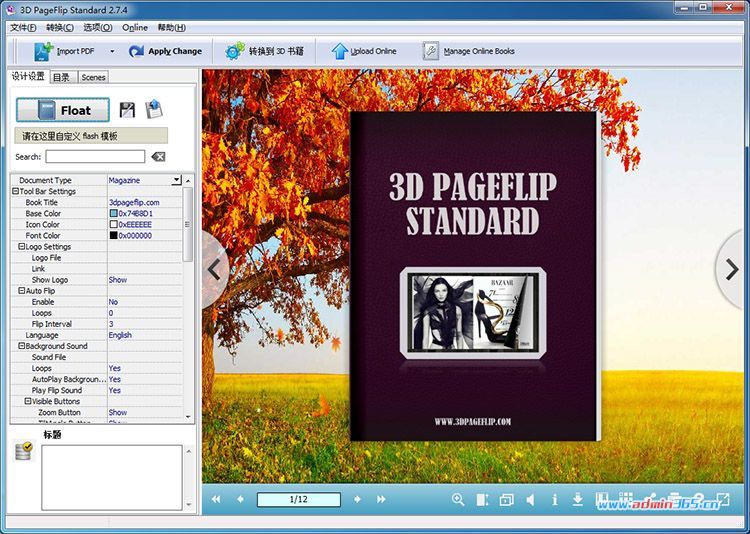Clear search with the backspace X icon
Screen dimensions: 750x534
click(x=158, y=156)
